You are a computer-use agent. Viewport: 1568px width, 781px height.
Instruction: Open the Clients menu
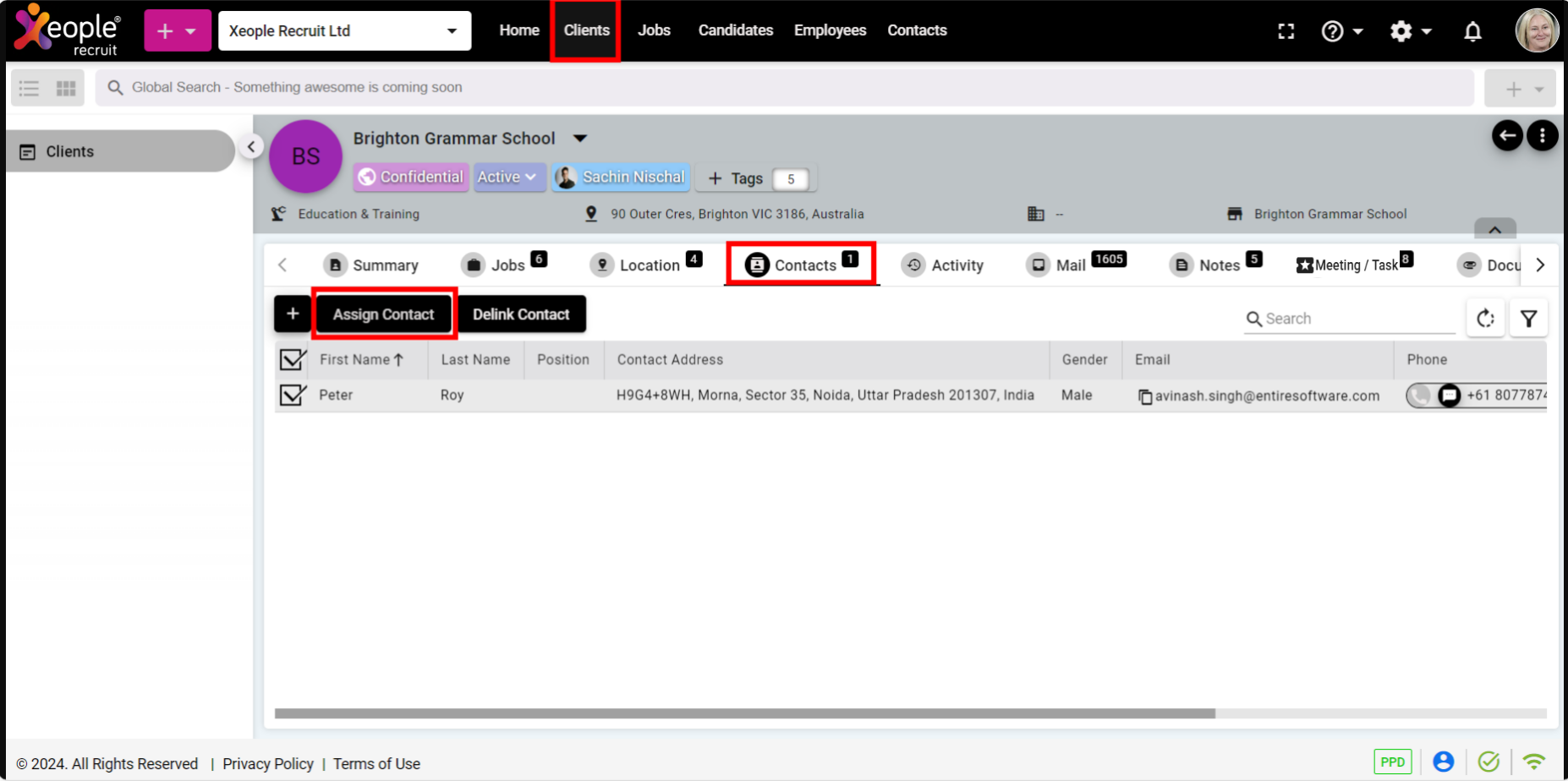[x=586, y=30]
